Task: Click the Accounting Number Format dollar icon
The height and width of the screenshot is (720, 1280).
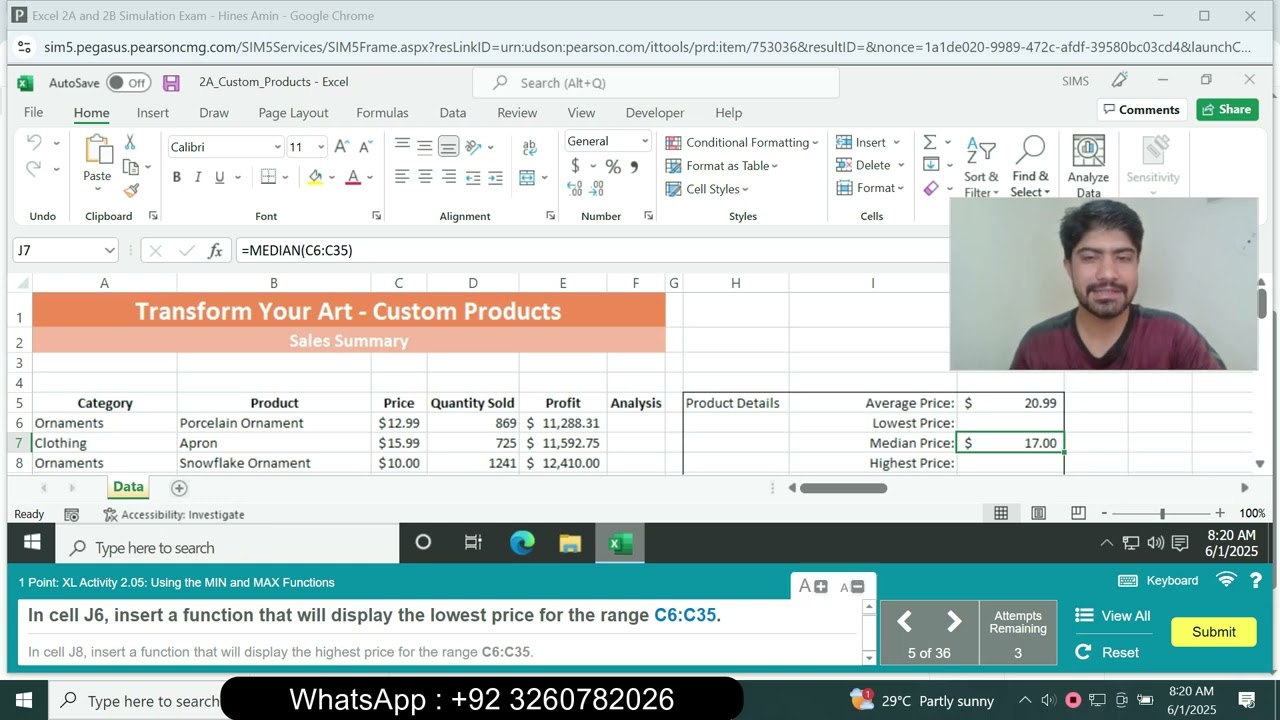Action: tap(575, 166)
